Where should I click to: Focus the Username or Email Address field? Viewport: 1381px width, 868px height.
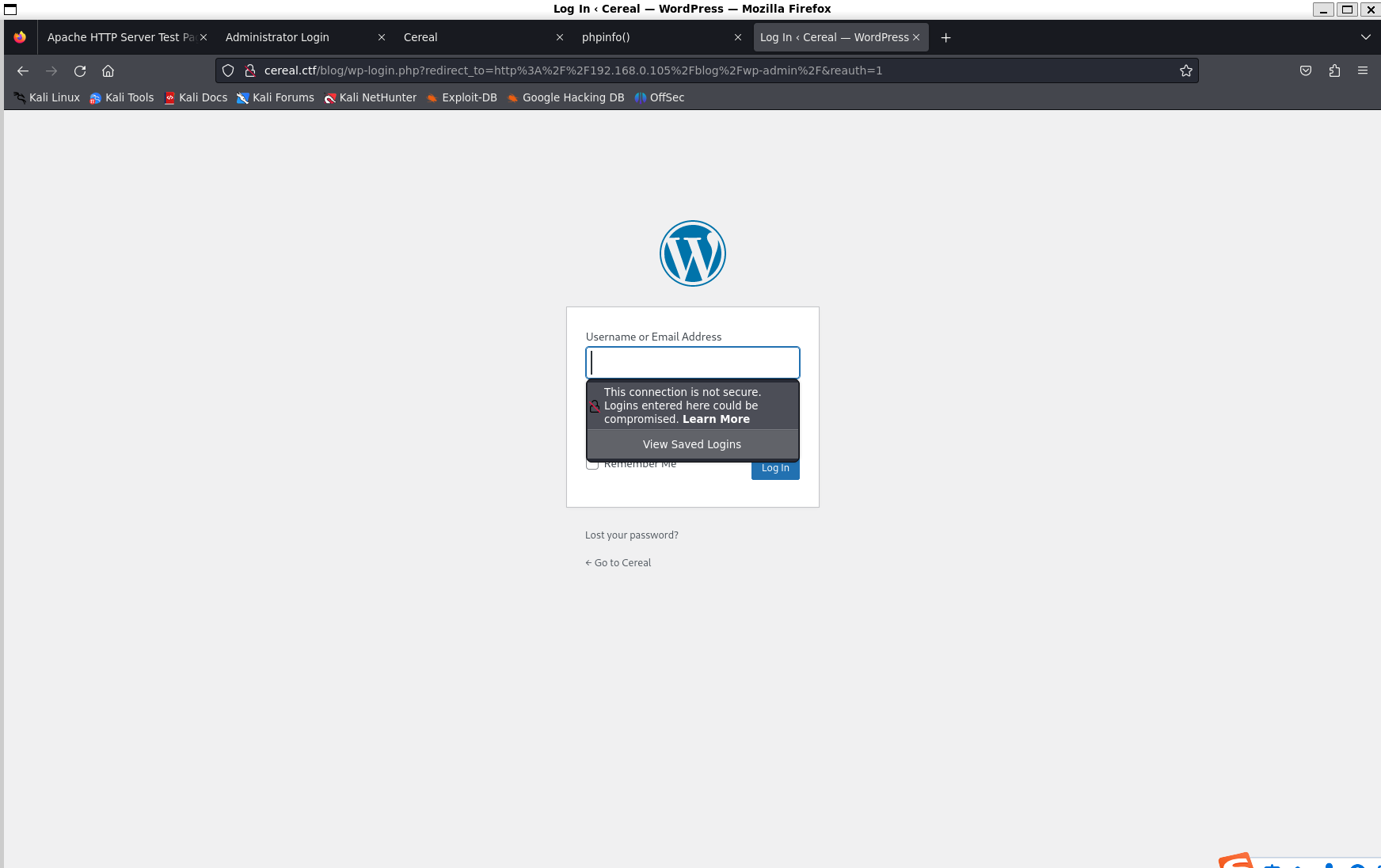click(693, 363)
